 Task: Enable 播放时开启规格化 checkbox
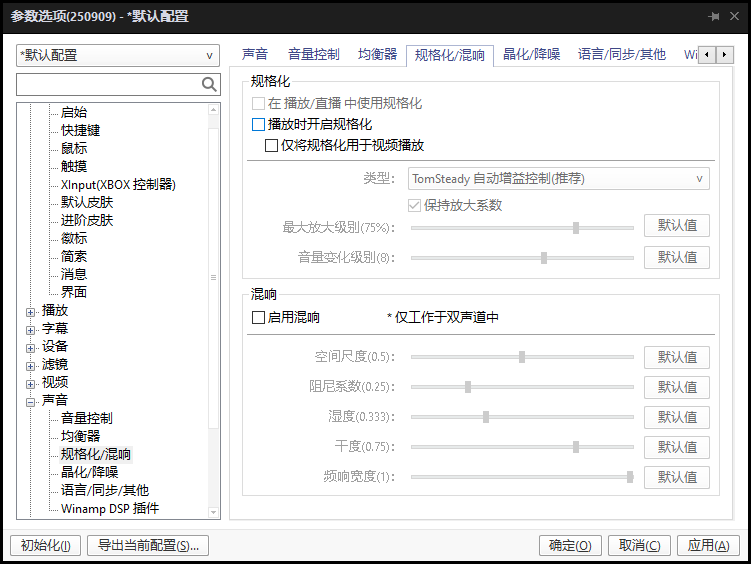[x=259, y=125]
